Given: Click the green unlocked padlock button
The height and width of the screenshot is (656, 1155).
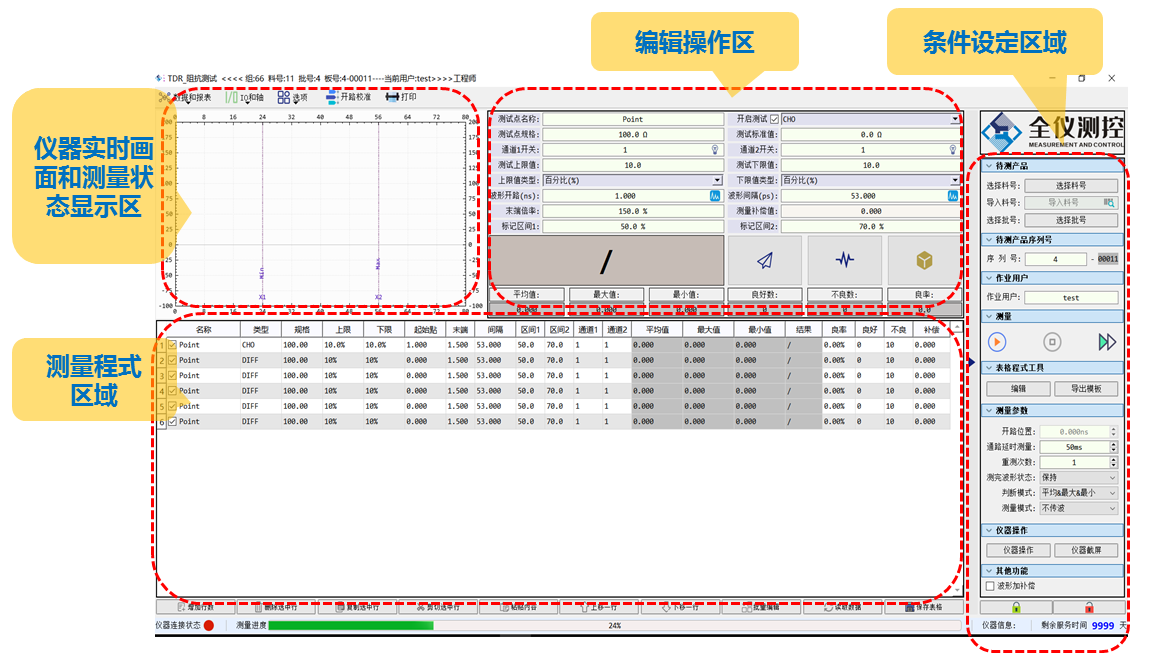Looking at the screenshot, I should pos(1015,607).
